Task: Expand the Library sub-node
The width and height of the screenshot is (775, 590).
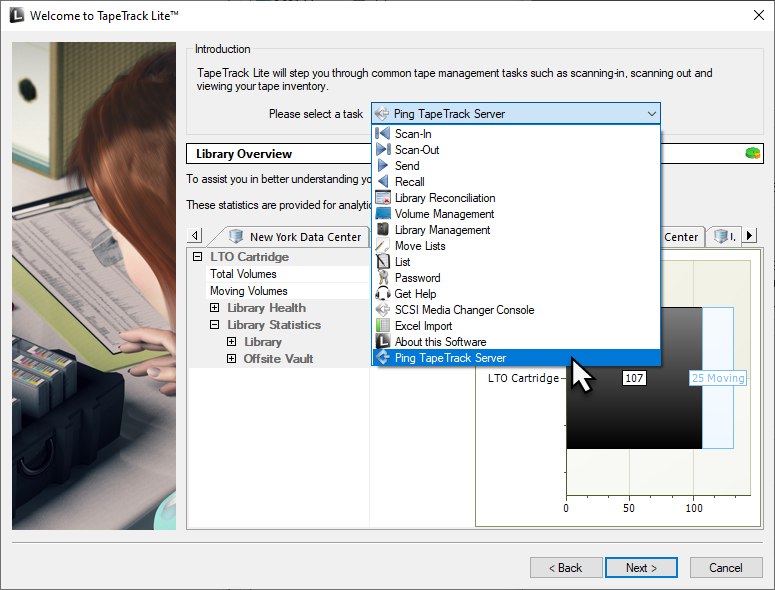Action: [231, 341]
